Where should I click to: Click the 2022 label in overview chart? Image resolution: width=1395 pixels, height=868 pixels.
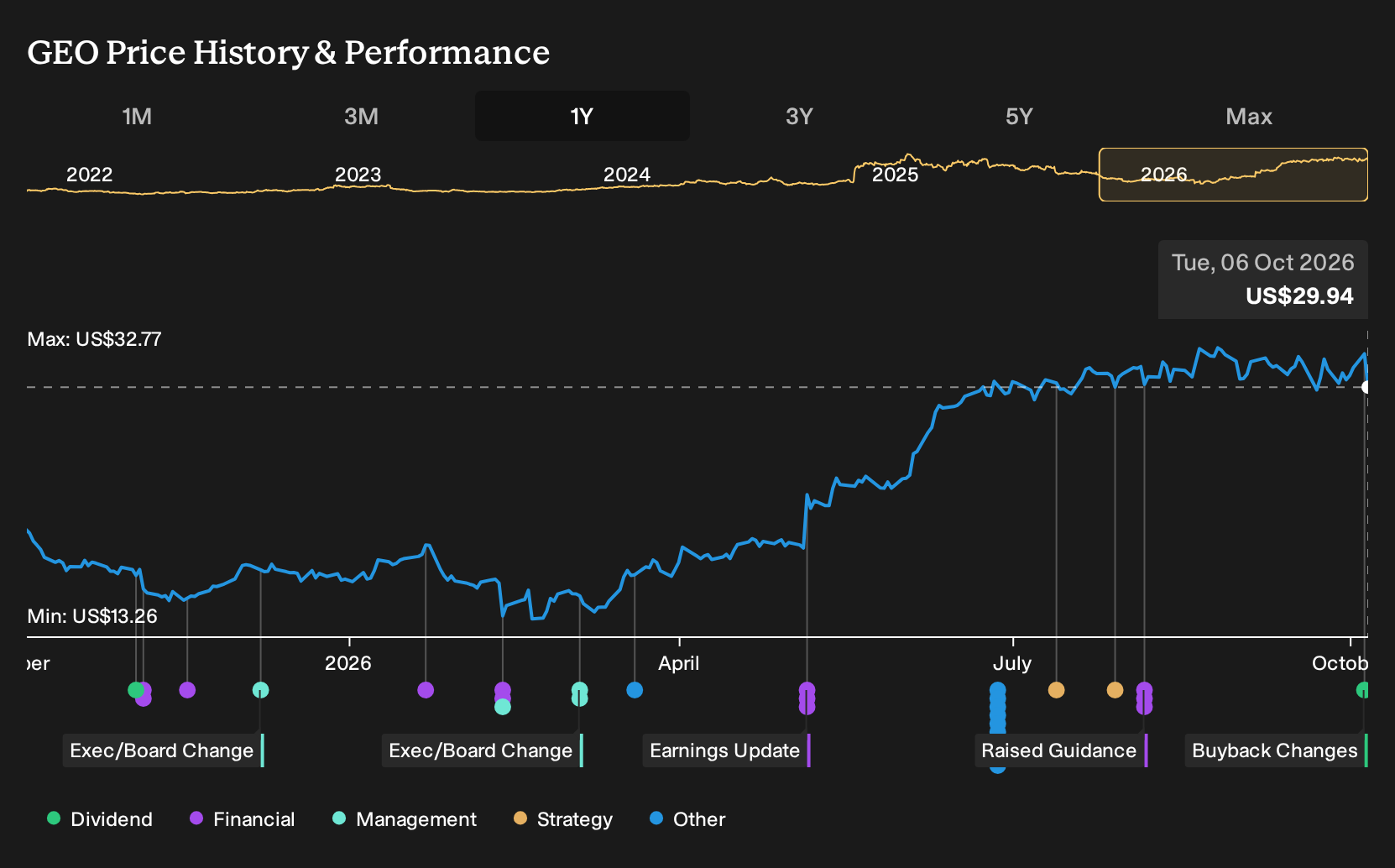tap(90, 175)
